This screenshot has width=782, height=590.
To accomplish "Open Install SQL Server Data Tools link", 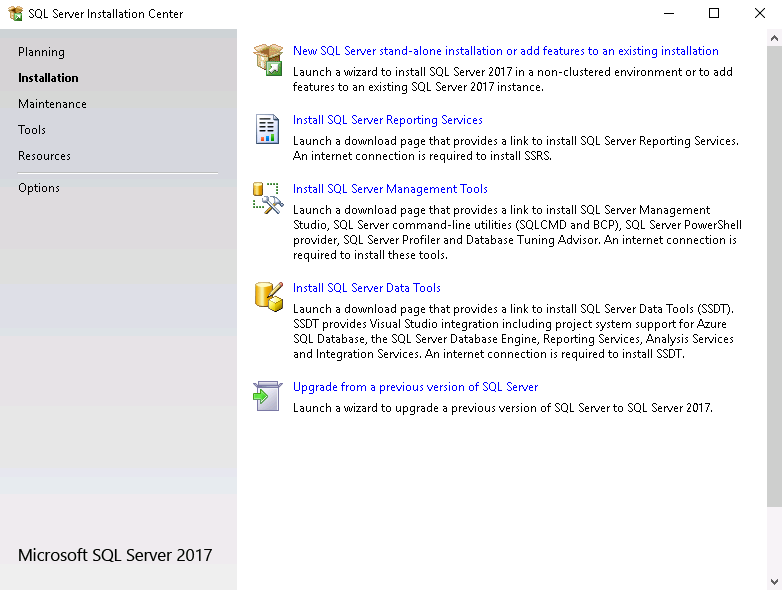I will [x=367, y=288].
